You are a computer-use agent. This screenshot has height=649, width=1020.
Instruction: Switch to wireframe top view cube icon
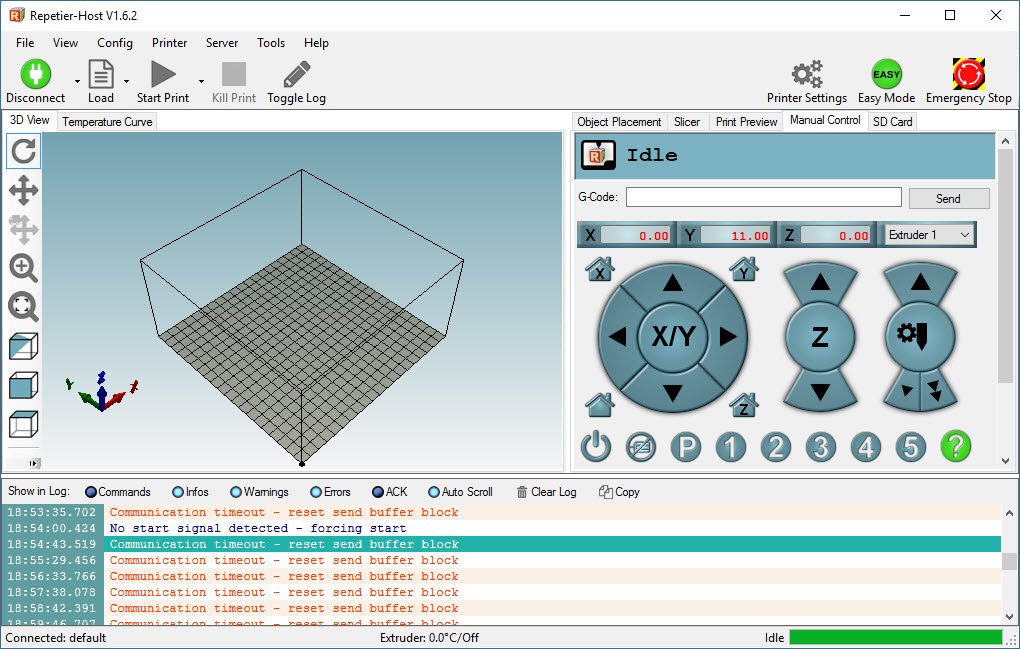23,424
